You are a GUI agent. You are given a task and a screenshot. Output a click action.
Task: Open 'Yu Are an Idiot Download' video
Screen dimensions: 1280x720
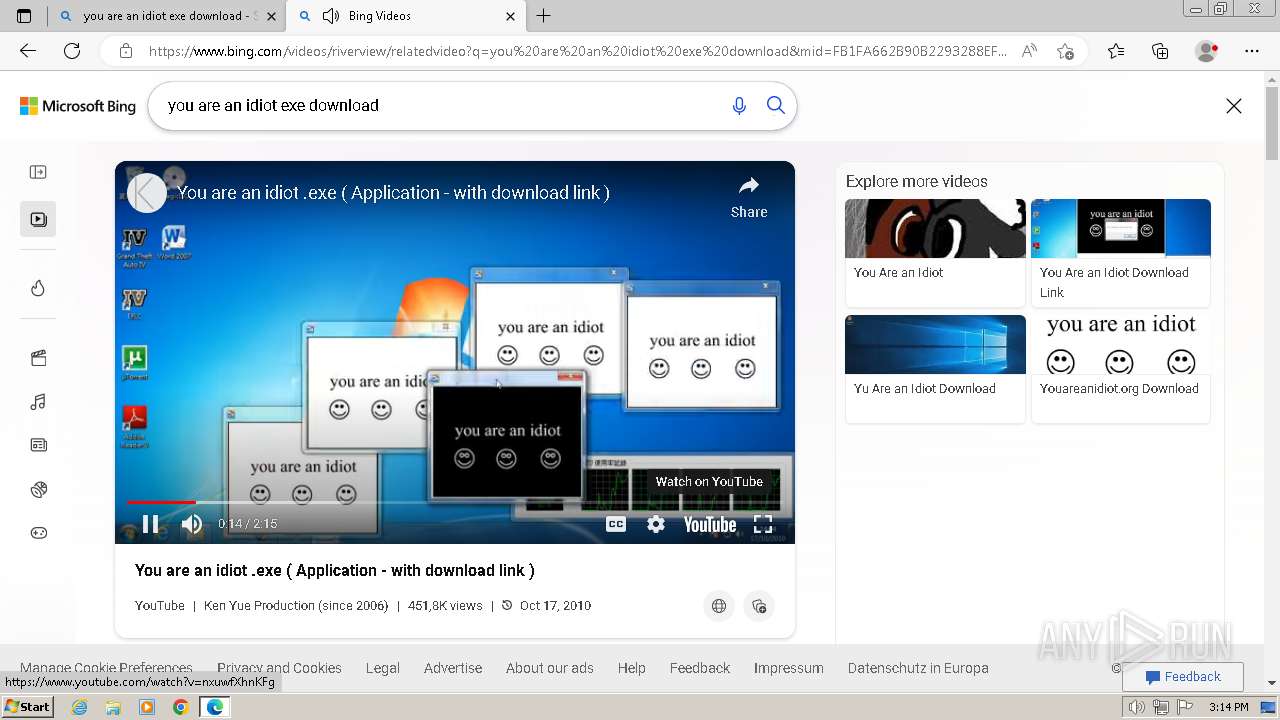[x=935, y=368]
